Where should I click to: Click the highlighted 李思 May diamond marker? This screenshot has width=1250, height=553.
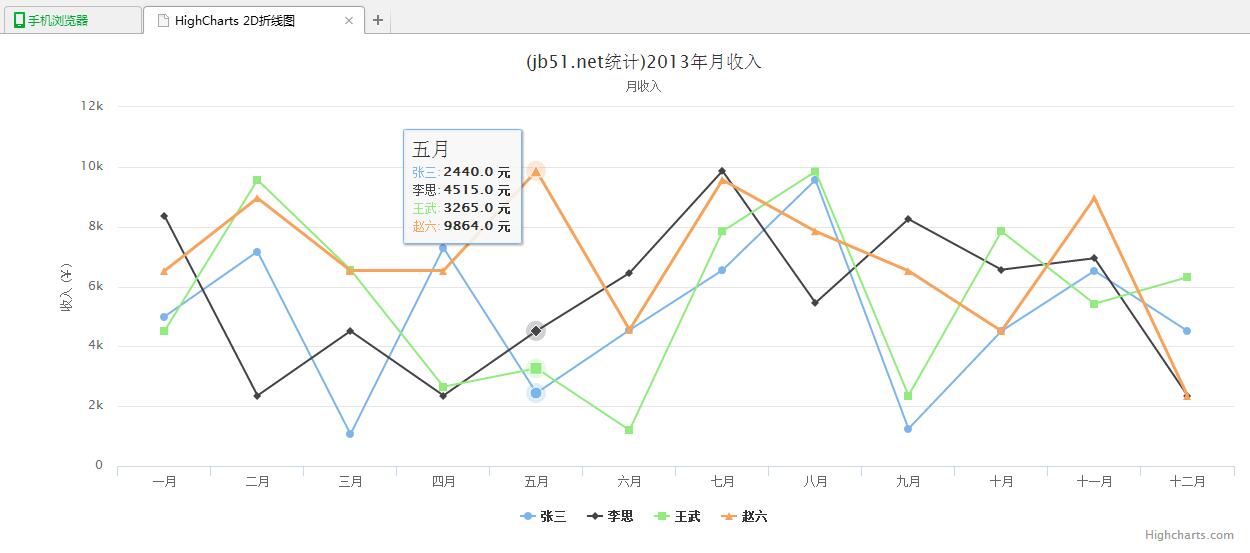(x=536, y=331)
